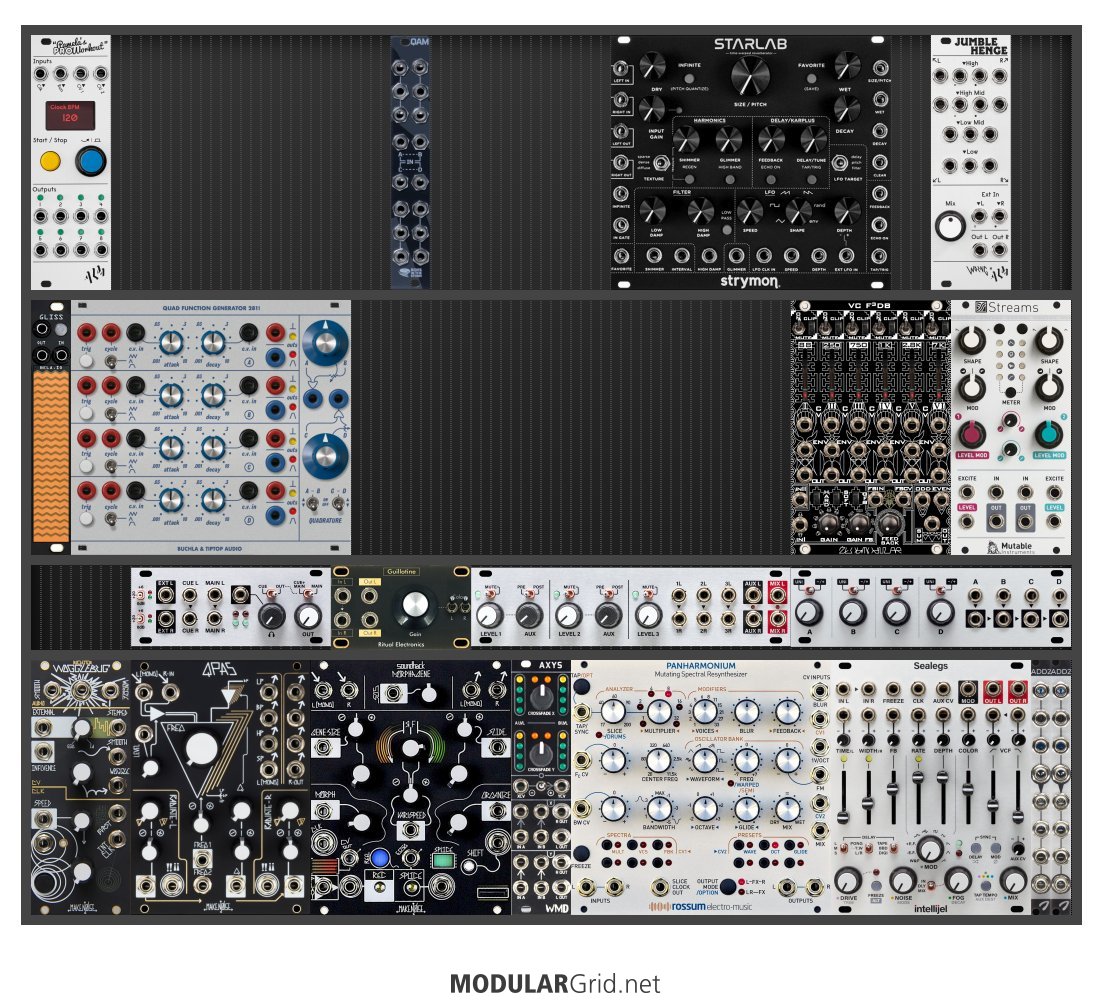Push the OUTPUT MODE button on Panharmonium
Image resolution: width=1112 pixels, height=1005 pixels.
(x=728, y=886)
